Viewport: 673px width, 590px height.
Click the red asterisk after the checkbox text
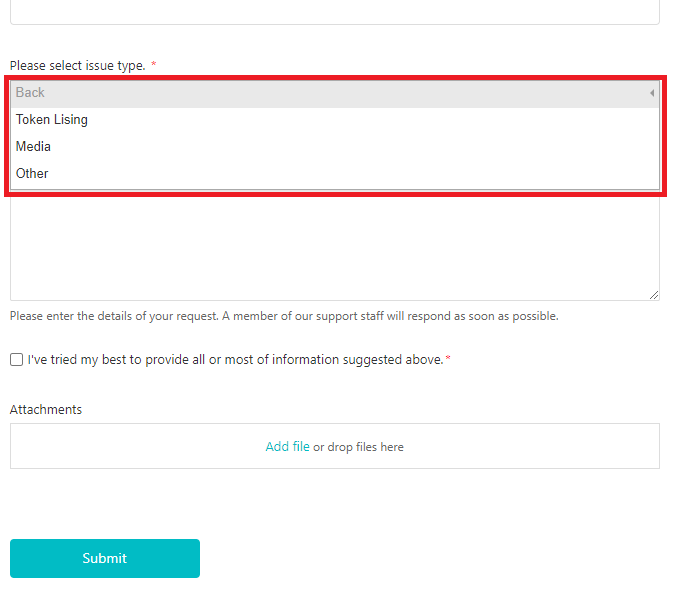pyautogui.click(x=448, y=360)
